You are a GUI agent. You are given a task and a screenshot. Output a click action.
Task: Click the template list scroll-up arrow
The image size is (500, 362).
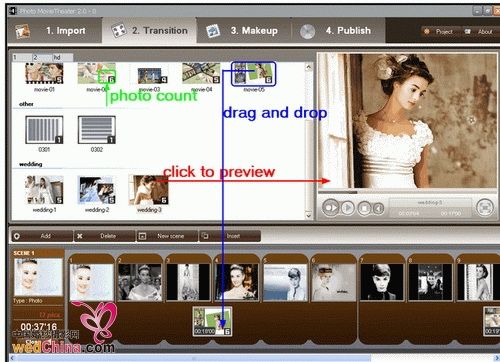(x=309, y=67)
